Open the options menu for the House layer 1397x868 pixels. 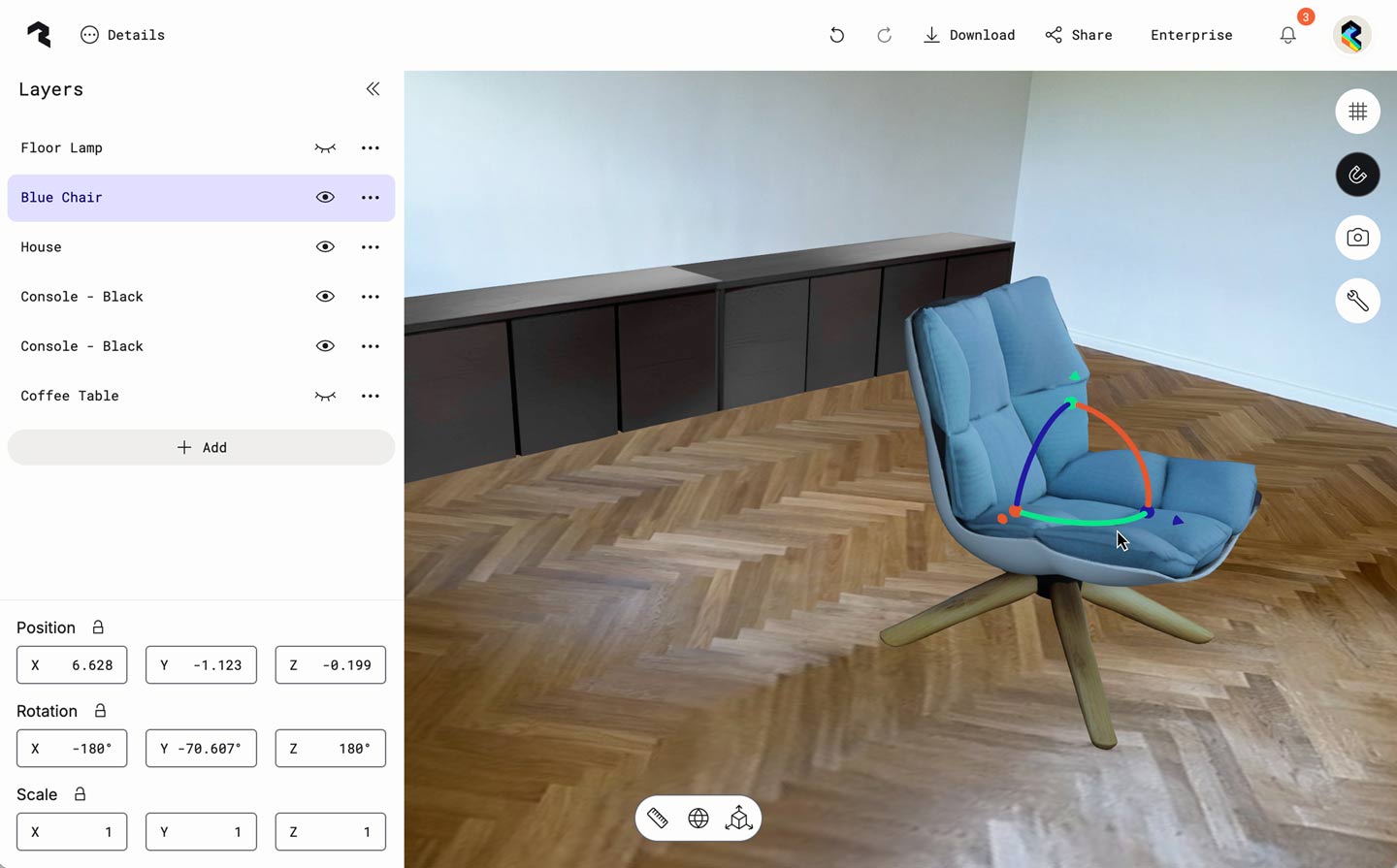370,246
